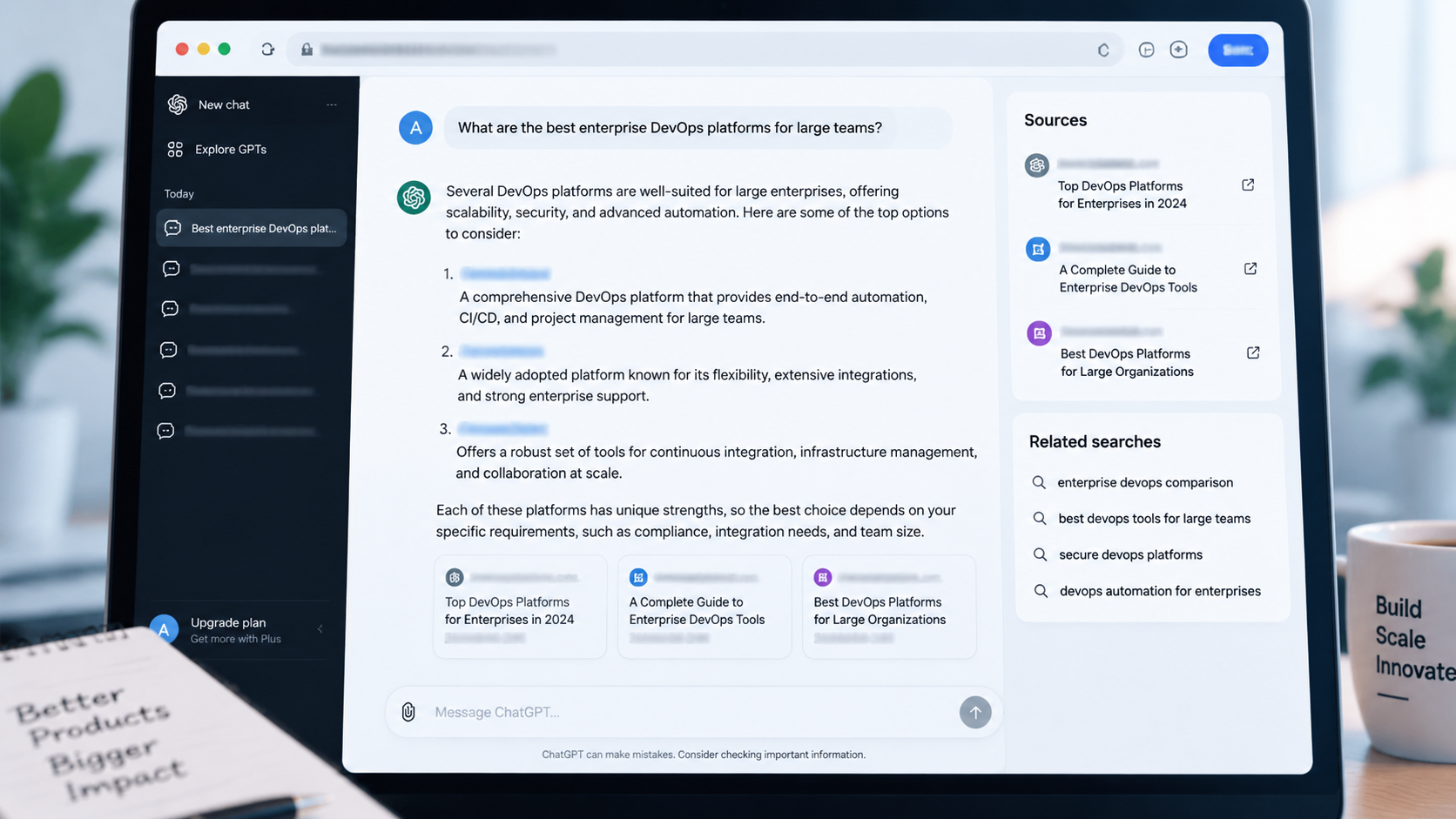The image size is (1456, 819).
Task: Open A Complete Guide card below answer
Action: click(704, 607)
